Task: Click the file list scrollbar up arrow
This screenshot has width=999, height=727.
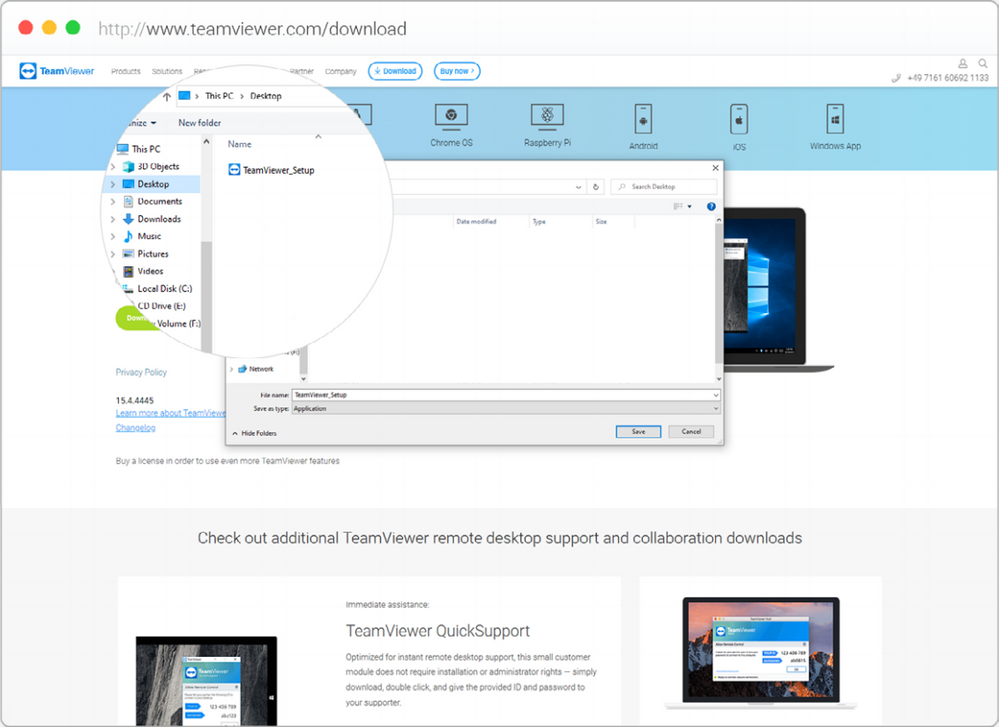Action: [719, 220]
